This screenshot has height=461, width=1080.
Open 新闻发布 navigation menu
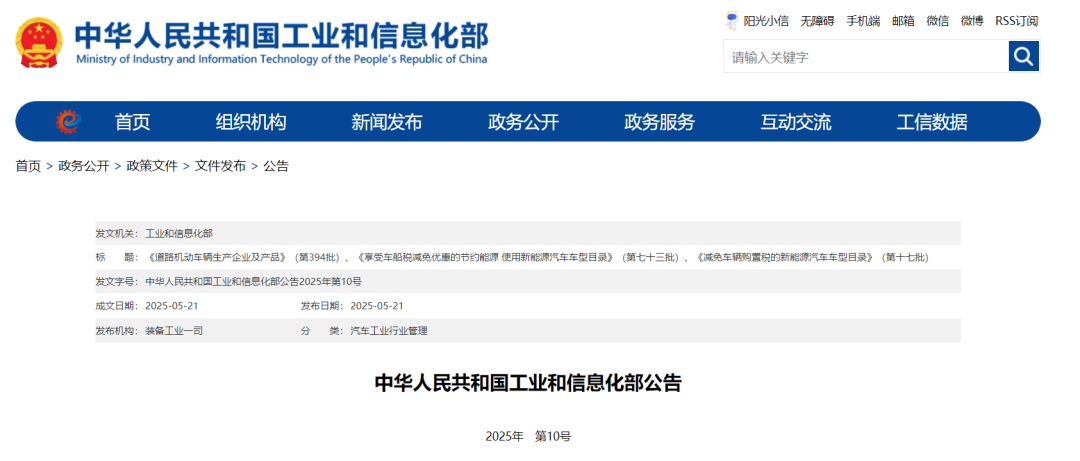[x=386, y=122]
